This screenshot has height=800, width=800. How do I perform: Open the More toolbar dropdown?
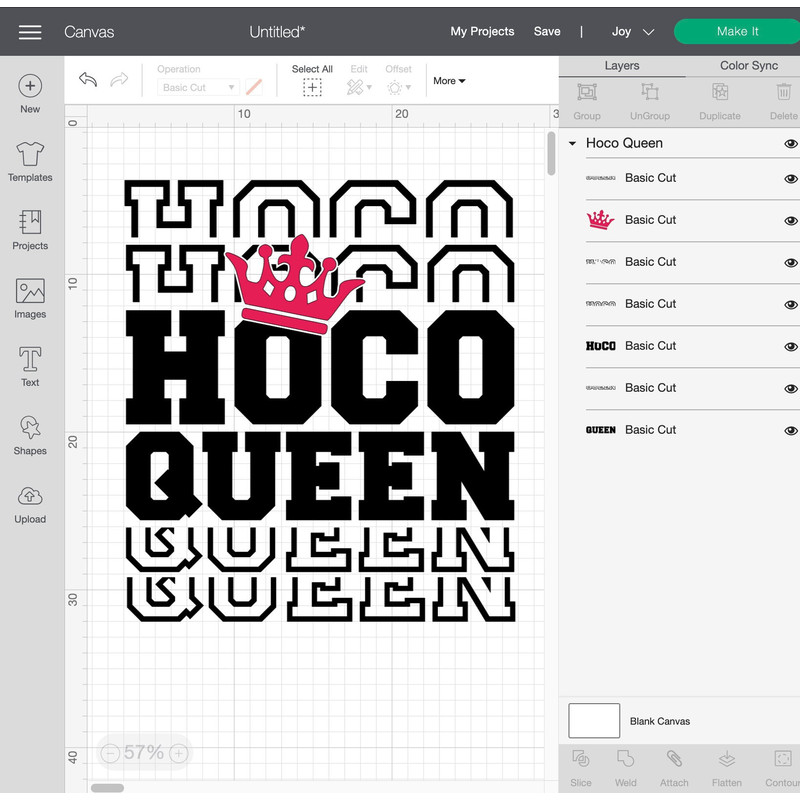click(449, 81)
